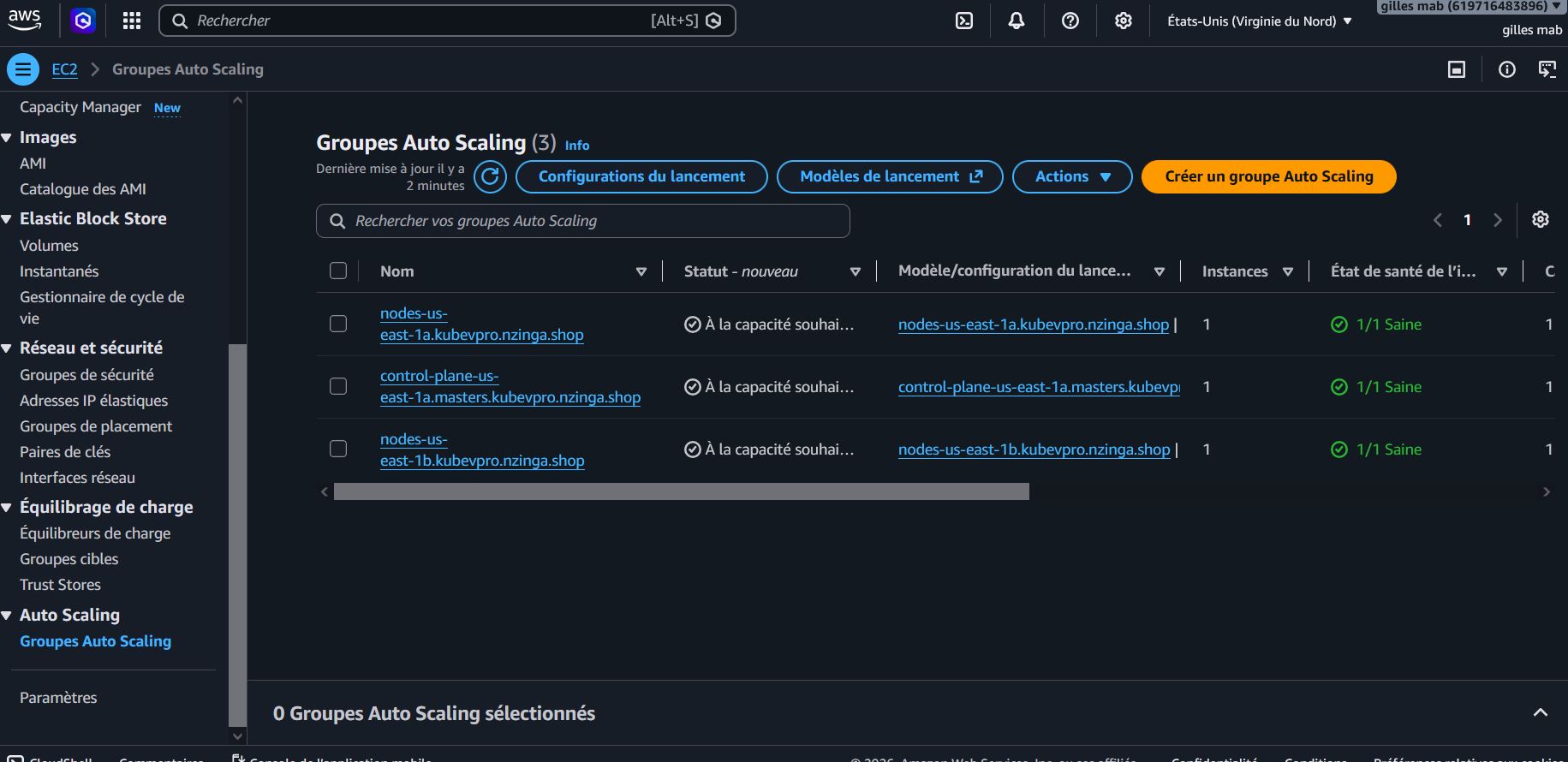Sort by the Instances column
1568x762 pixels.
1288,271
